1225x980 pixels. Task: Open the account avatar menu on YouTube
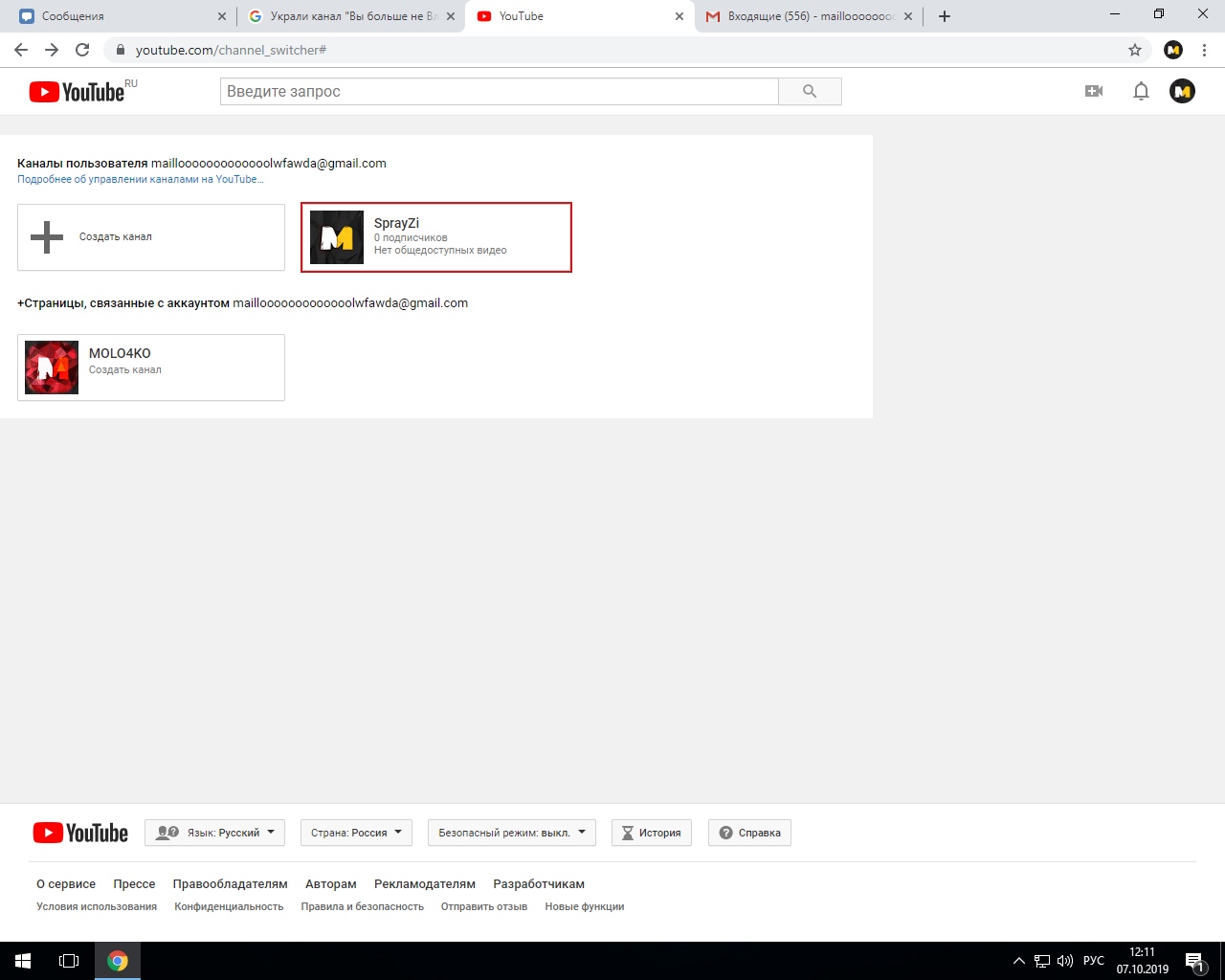click(x=1182, y=91)
